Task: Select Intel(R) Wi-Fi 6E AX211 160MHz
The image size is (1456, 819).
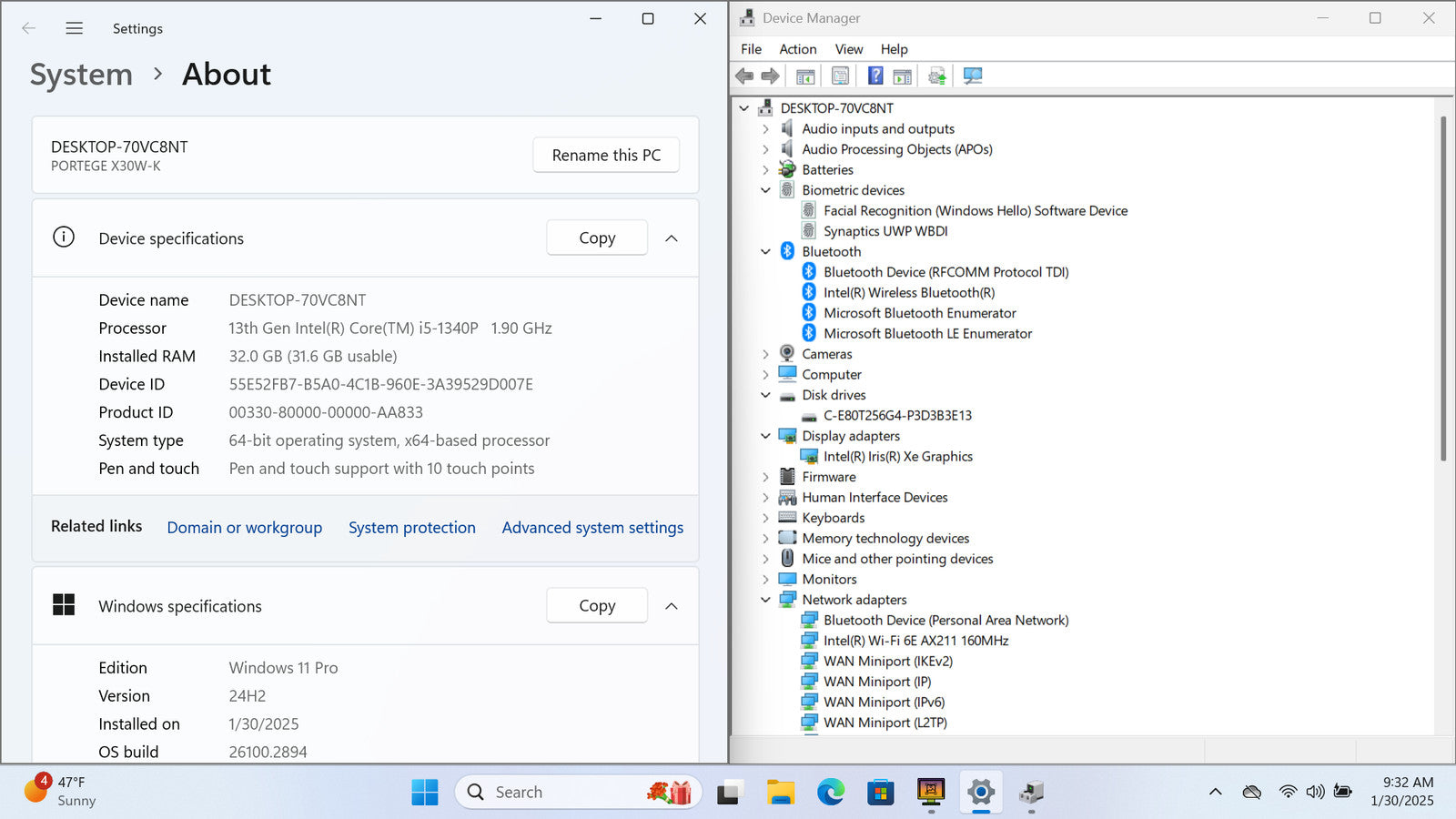Action: tap(915, 641)
